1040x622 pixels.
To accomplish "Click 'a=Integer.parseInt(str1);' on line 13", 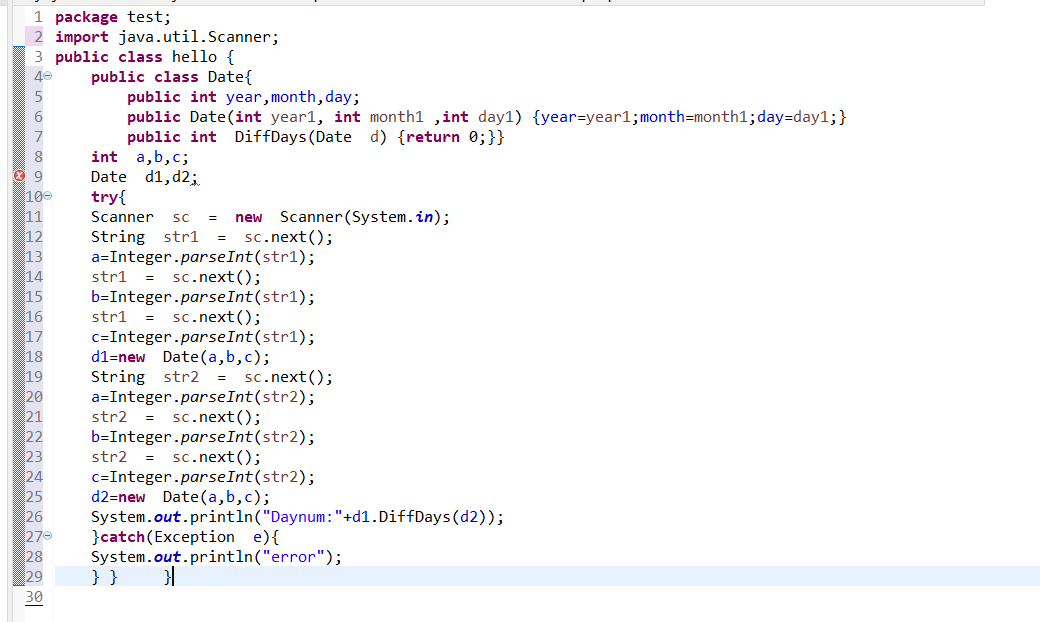I will pos(203,257).
